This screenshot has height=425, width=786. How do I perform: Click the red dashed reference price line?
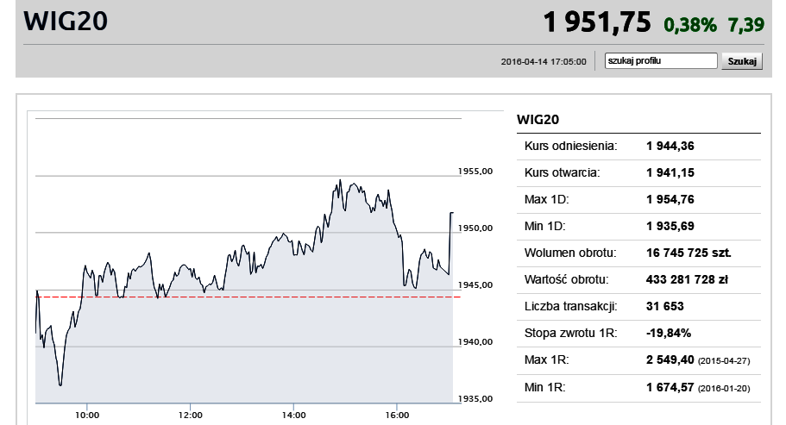pos(248,297)
